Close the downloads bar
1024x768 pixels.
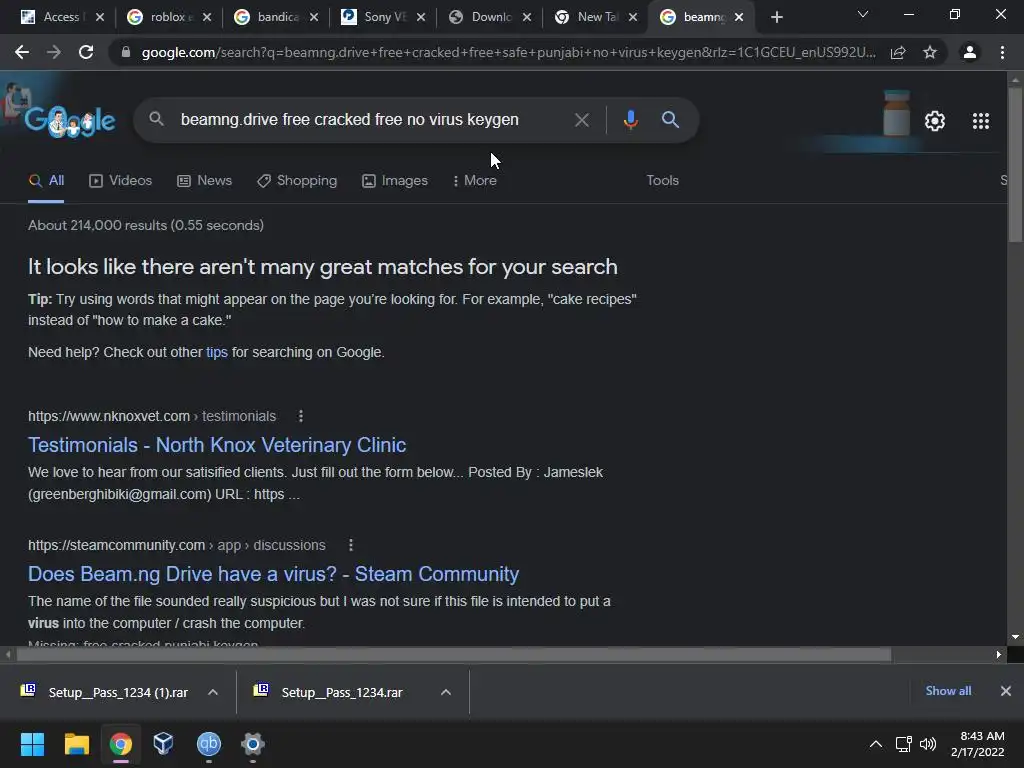pyautogui.click(x=1006, y=691)
